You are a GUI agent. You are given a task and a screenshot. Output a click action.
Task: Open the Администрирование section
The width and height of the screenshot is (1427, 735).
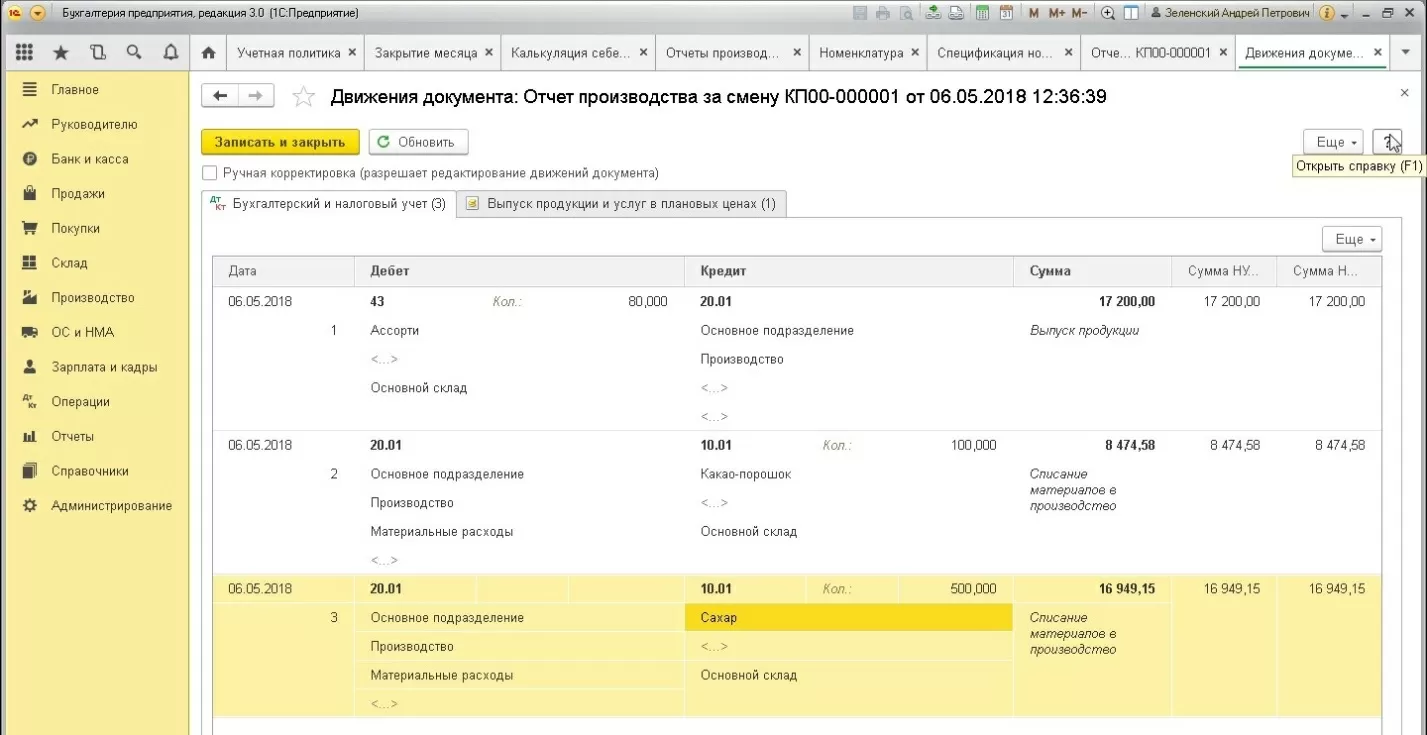(x=111, y=506)
